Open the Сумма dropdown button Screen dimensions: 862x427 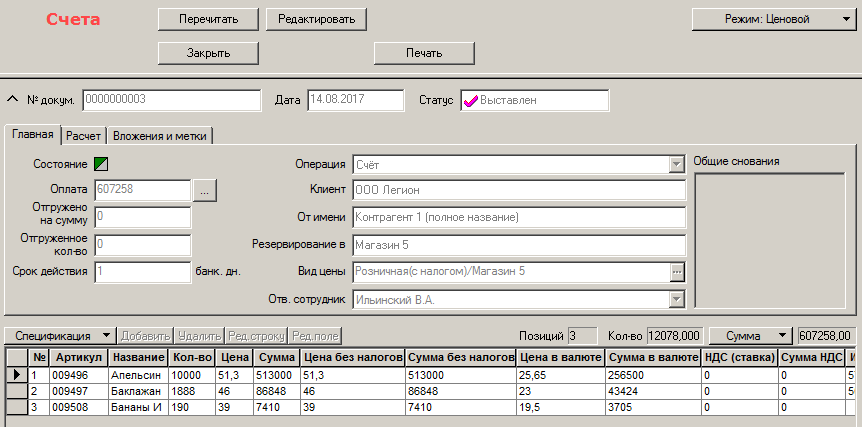coord(750,336)
